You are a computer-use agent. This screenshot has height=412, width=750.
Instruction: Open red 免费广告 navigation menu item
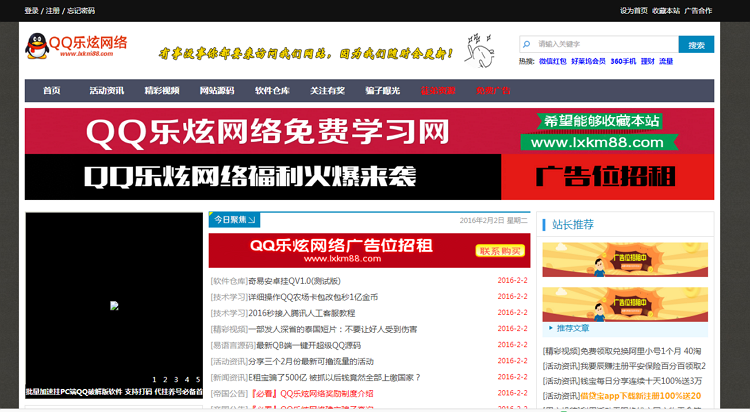click(x=493, y=90)
